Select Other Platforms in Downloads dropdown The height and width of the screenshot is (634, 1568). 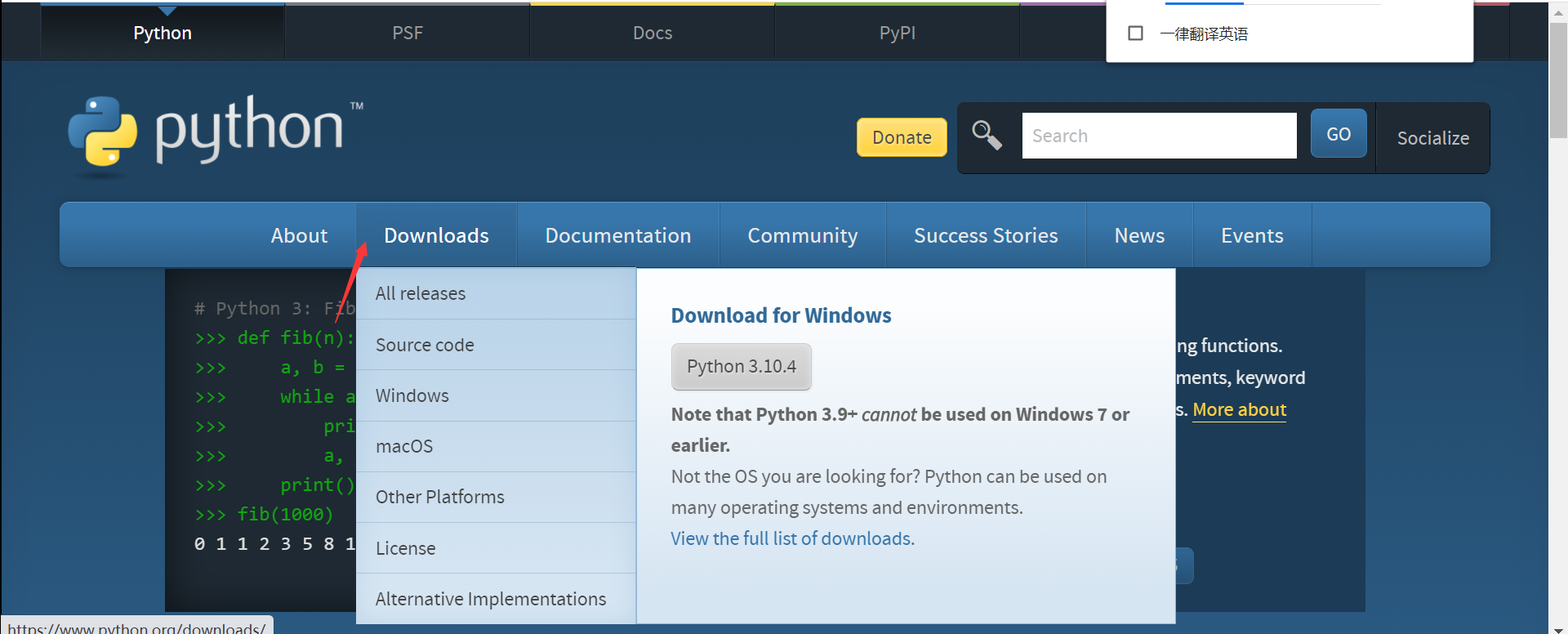496,497
